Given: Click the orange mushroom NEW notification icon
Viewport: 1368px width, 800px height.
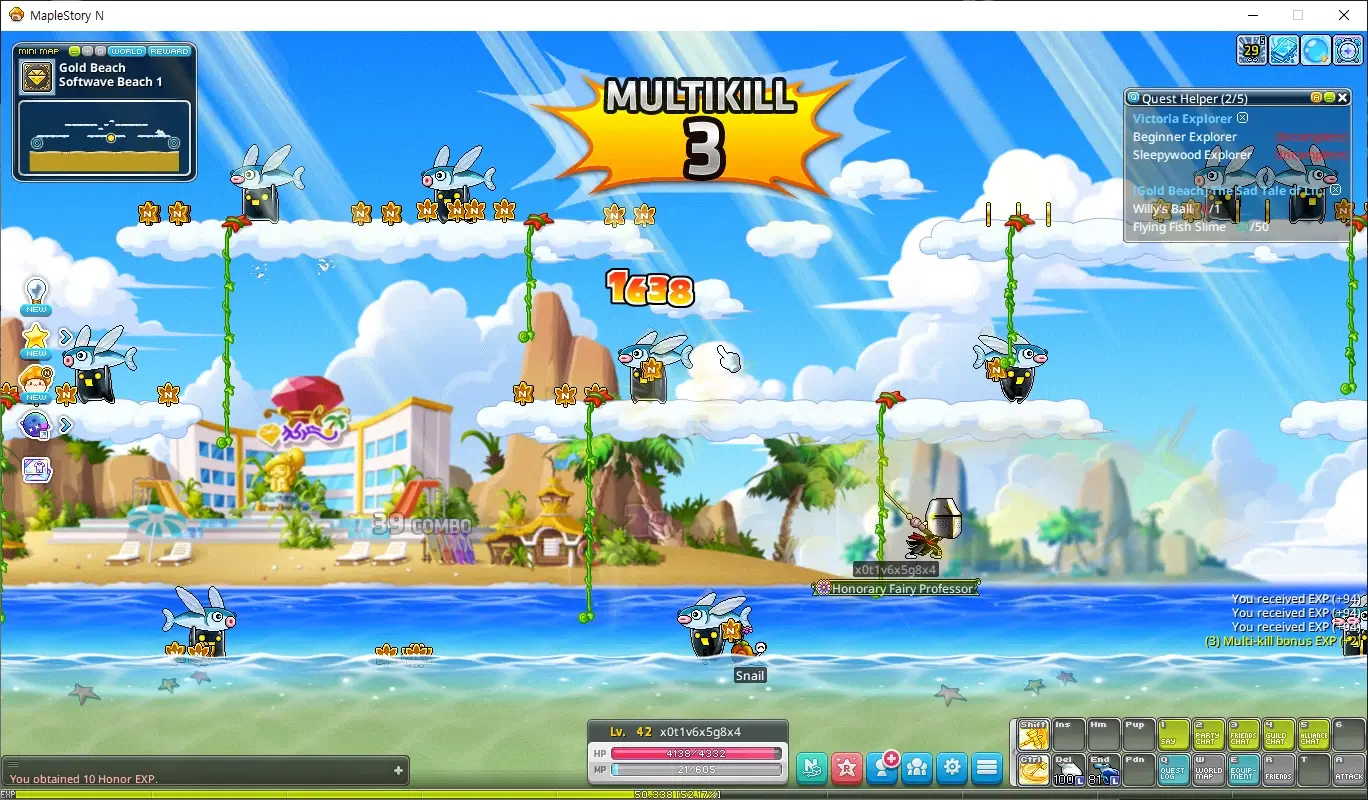Looking at the screenshot, I should coord(36,385).
